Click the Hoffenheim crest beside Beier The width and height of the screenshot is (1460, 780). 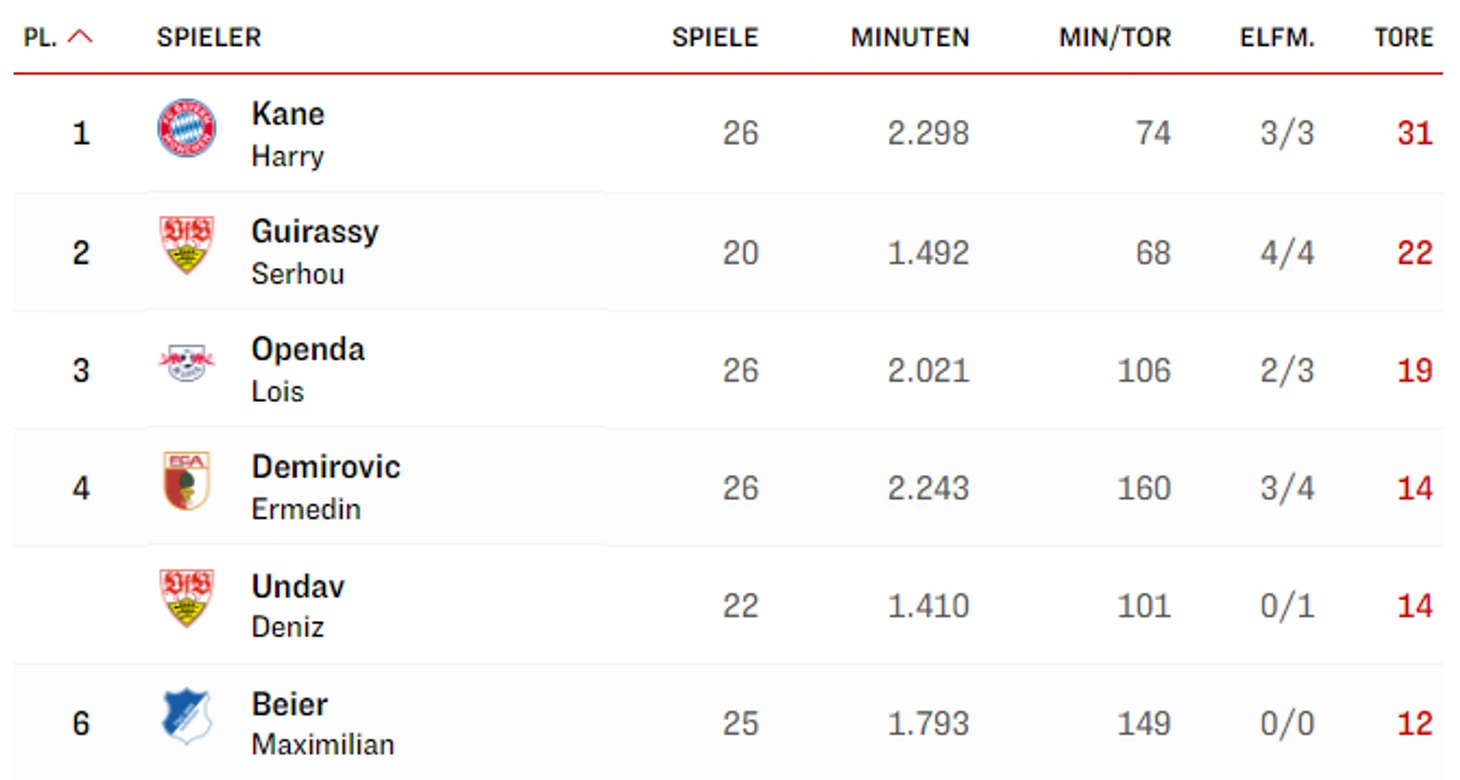point(187,716)
